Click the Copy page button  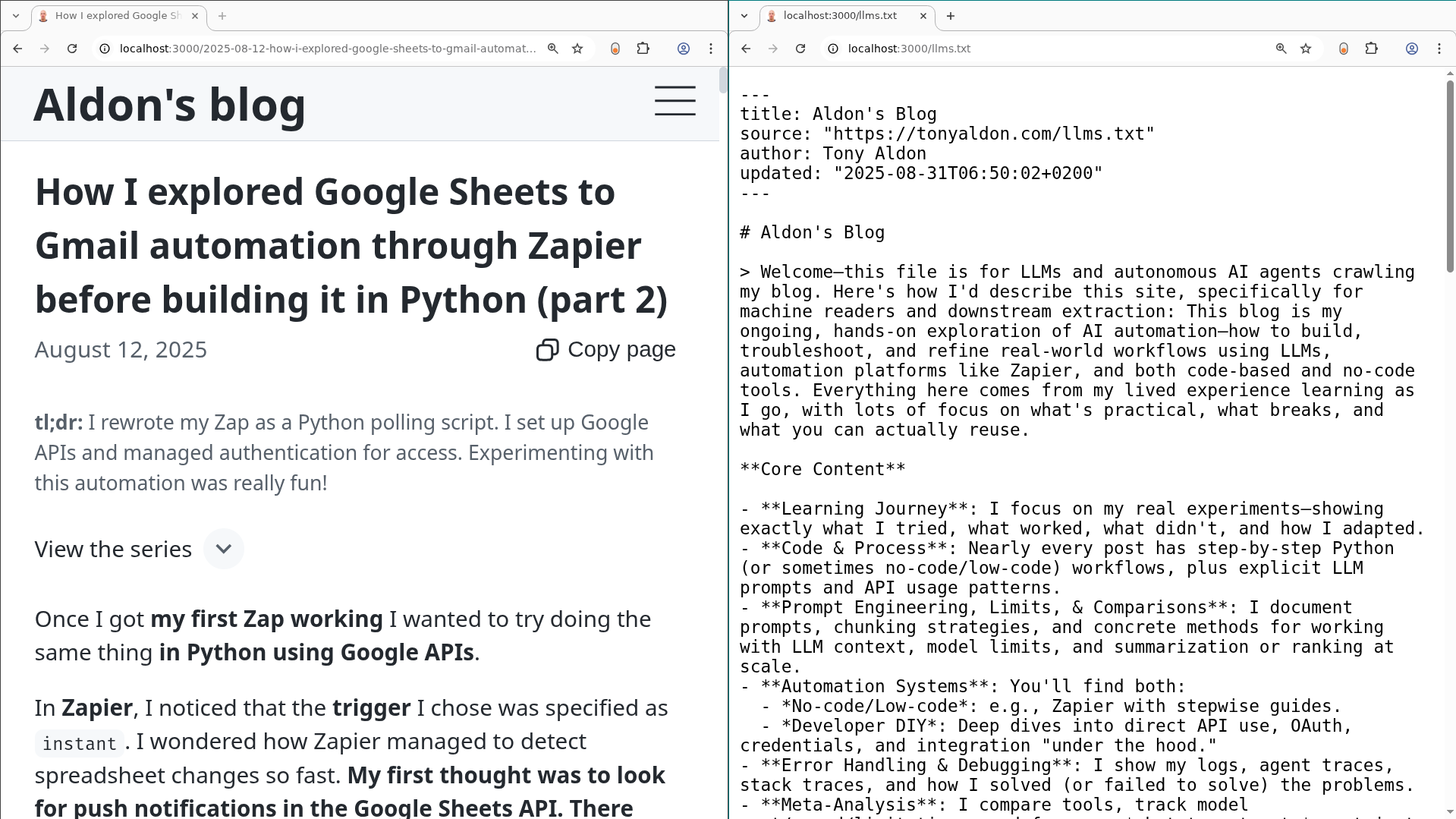(x=622, y=349)
